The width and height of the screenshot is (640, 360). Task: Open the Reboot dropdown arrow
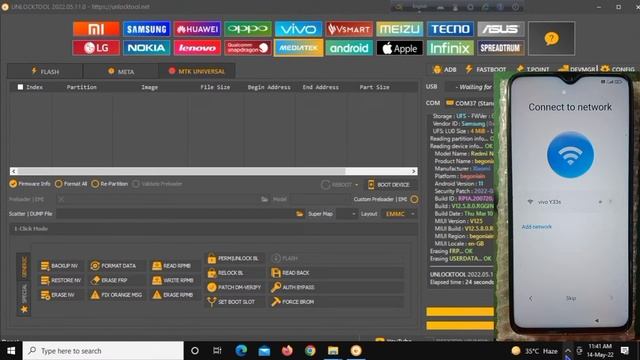(x=356, y=185)
